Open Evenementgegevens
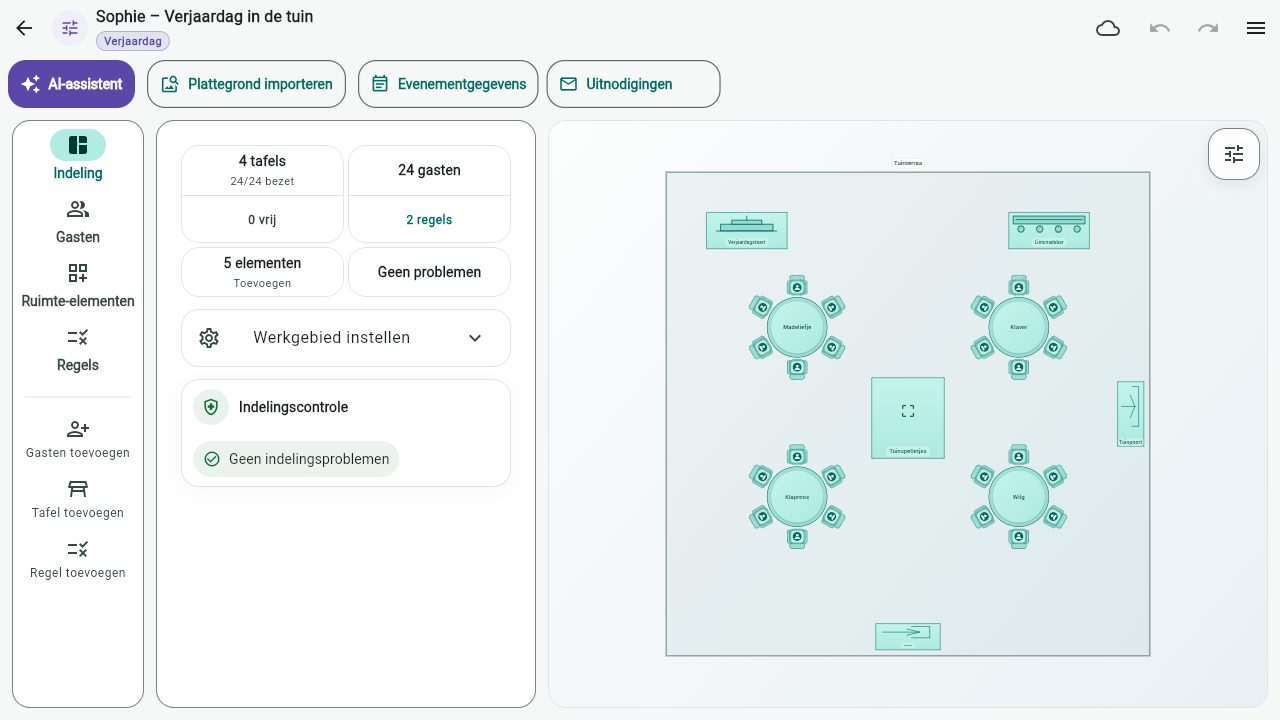This screenshot has width=1280, height=720. tap(448, 84)
